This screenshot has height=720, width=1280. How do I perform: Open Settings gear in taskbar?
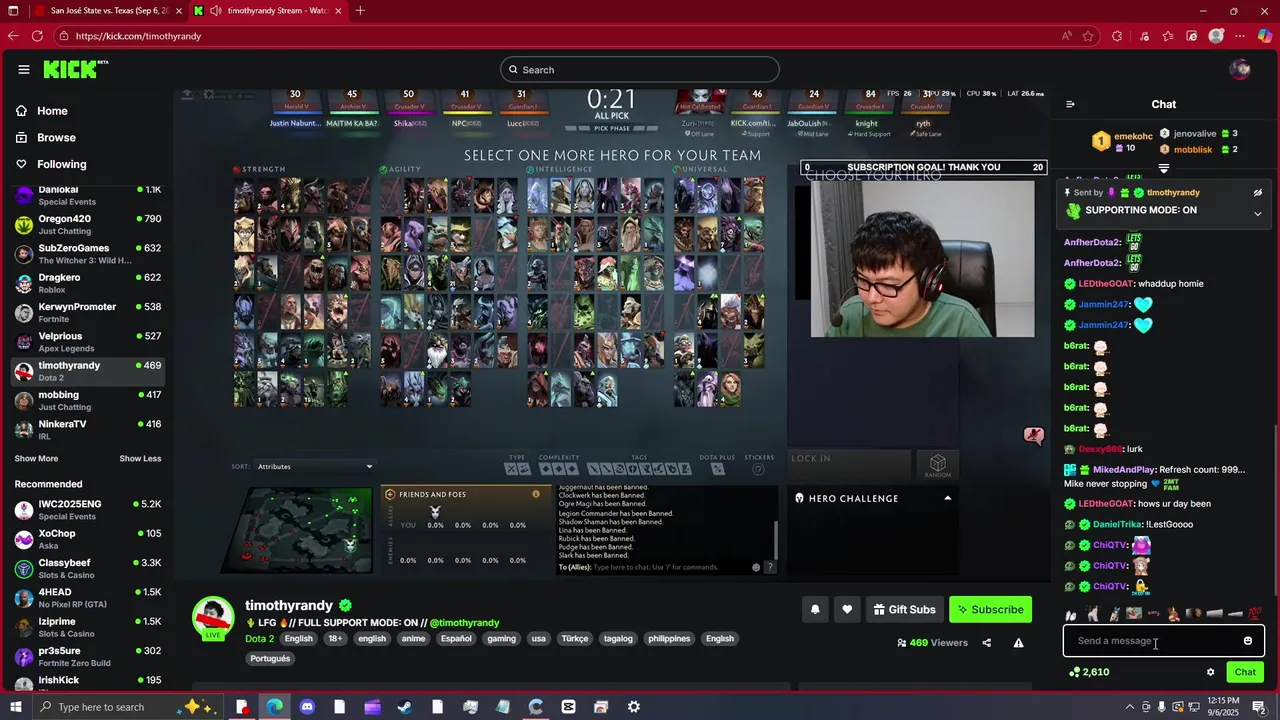coord(634,707)
